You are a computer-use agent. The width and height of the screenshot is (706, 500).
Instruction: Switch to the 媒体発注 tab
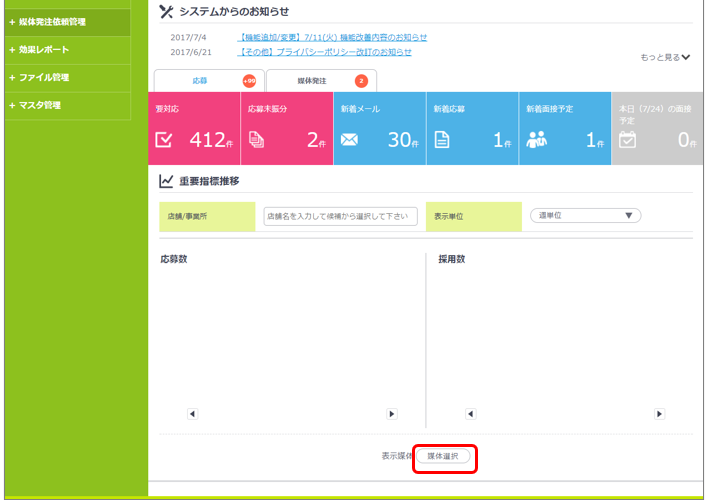(320, 80)
